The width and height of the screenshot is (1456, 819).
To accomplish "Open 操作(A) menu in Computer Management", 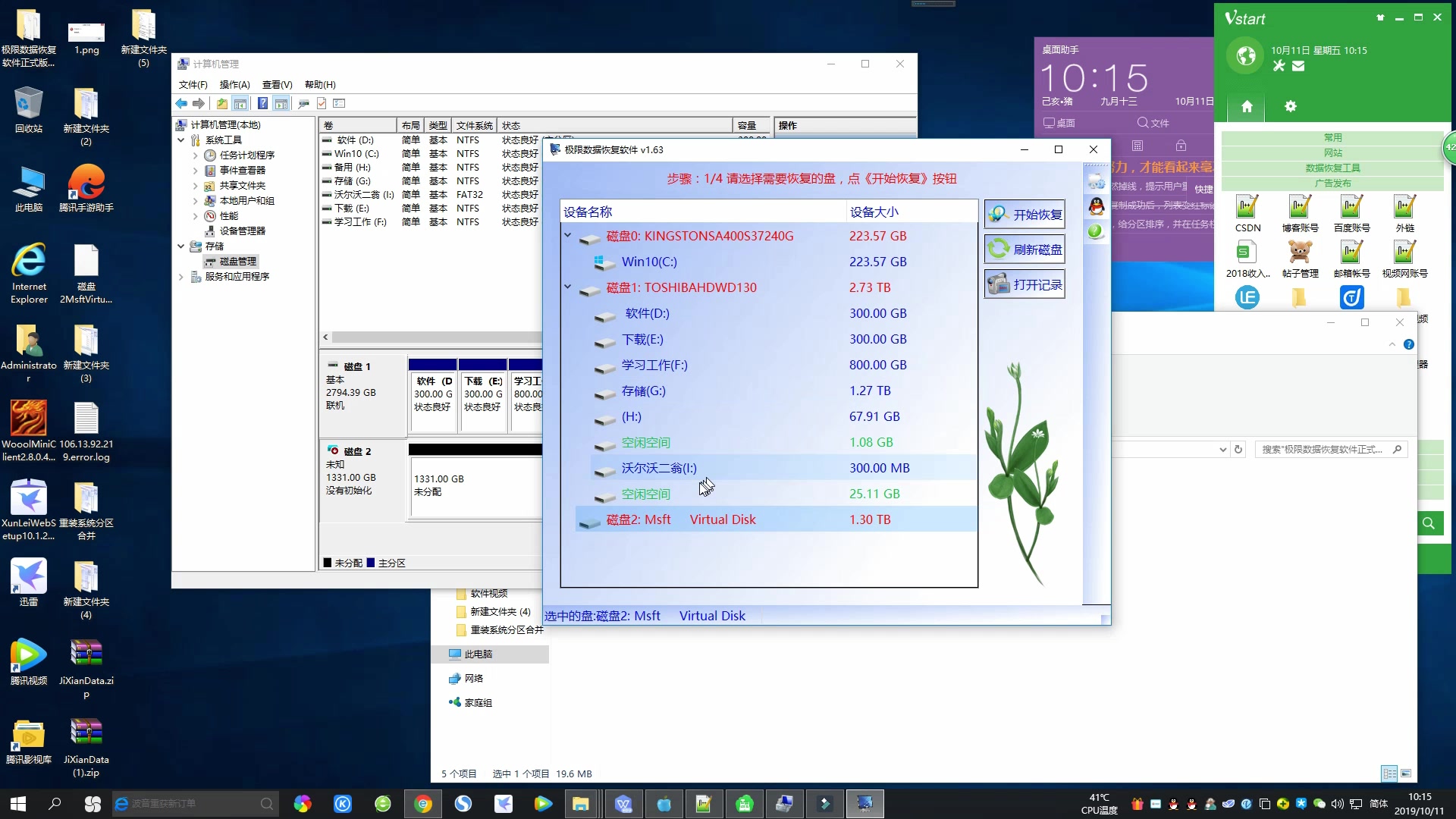I will [234, 84].
